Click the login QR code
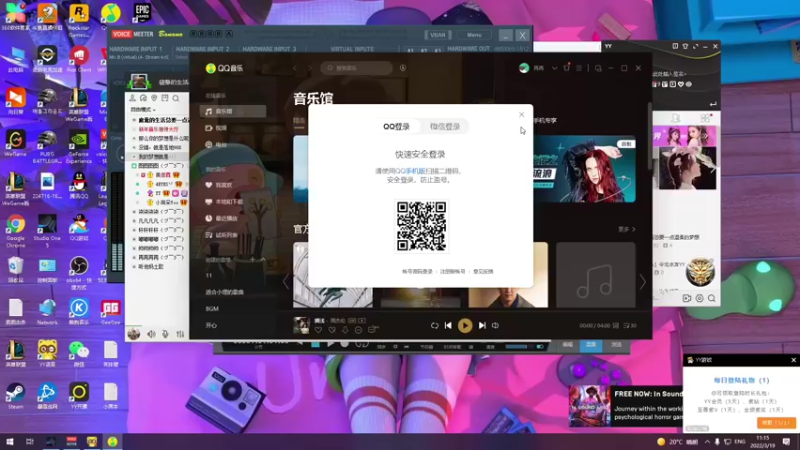This screenshot has width=800, height=450. click(x=421, y=226)
